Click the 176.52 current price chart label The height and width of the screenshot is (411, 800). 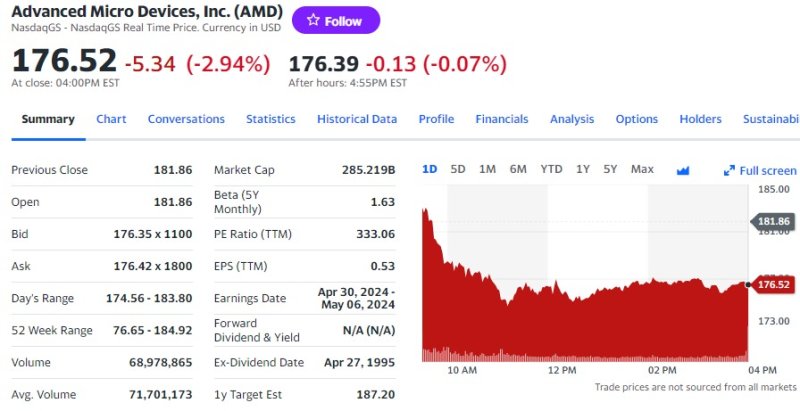pos(773,284)
